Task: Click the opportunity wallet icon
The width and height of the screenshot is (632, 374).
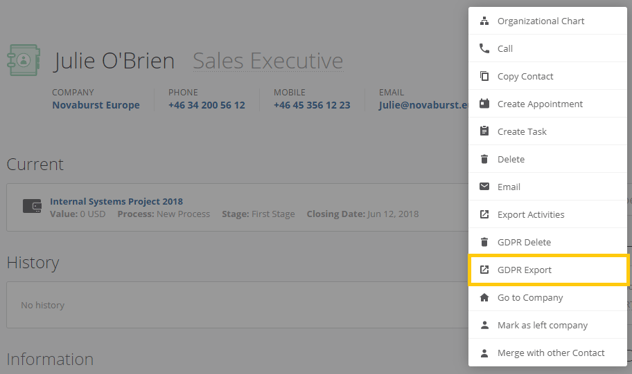Action: (32, 206)
